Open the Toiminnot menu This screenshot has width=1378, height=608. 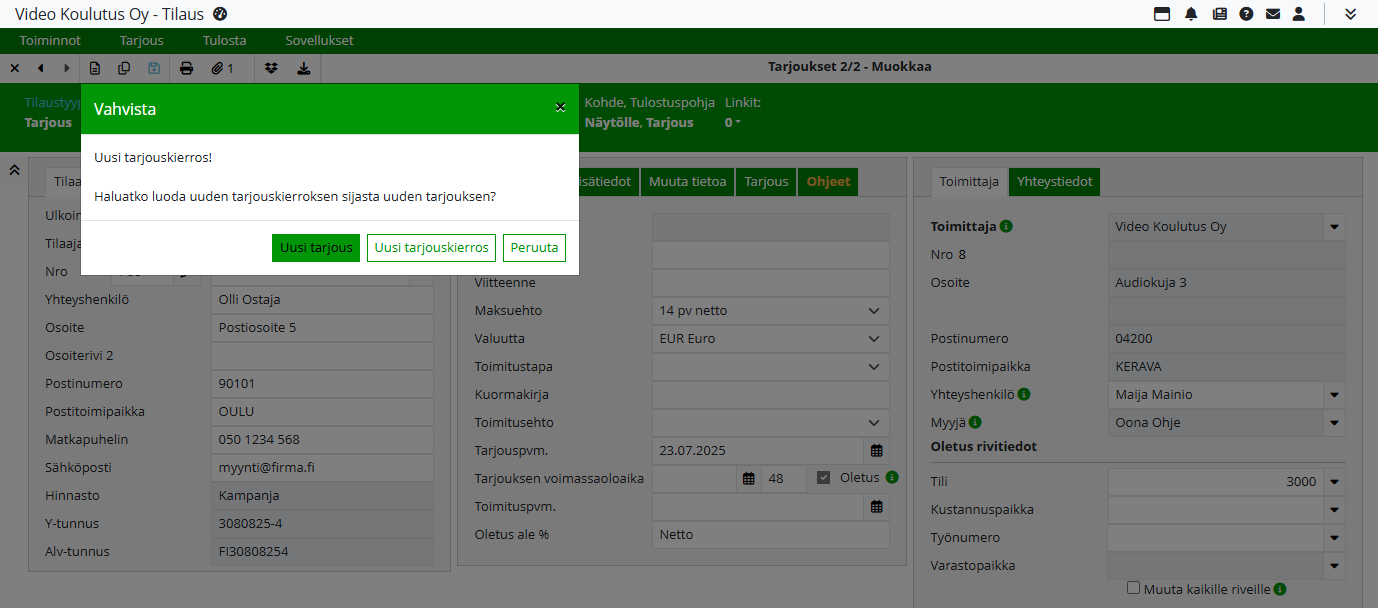coord(50,41)
